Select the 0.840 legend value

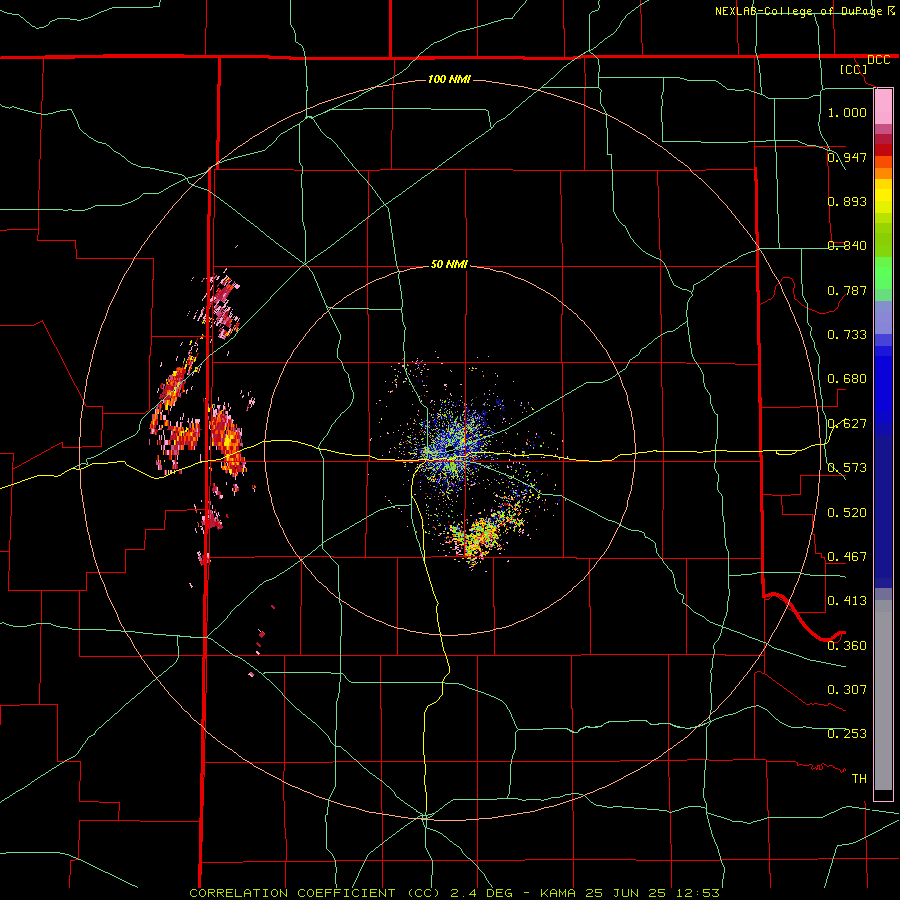click(847, 246)
